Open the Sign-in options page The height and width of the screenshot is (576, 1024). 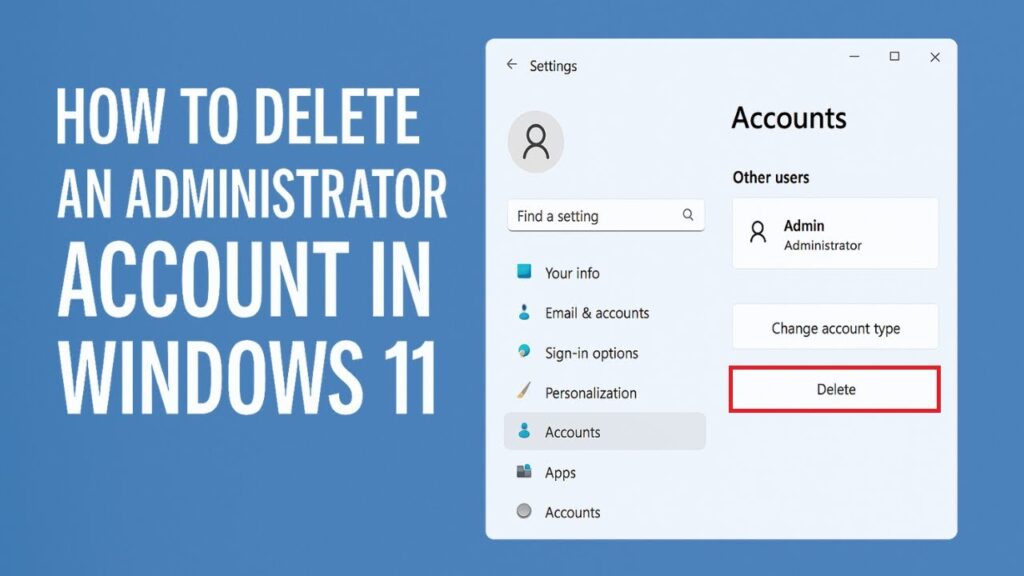591,353
